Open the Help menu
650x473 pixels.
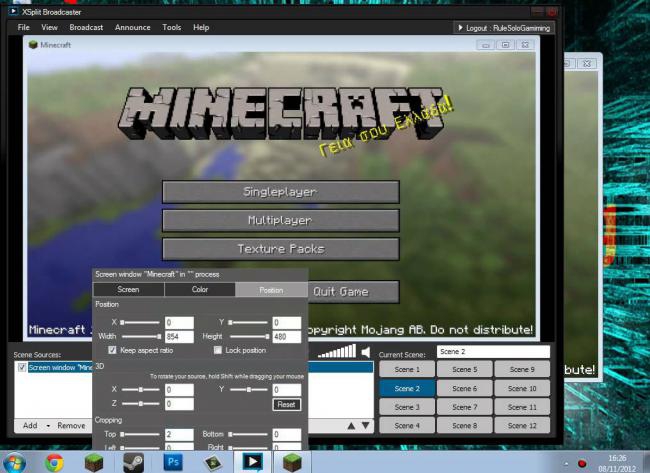(201, 27)
